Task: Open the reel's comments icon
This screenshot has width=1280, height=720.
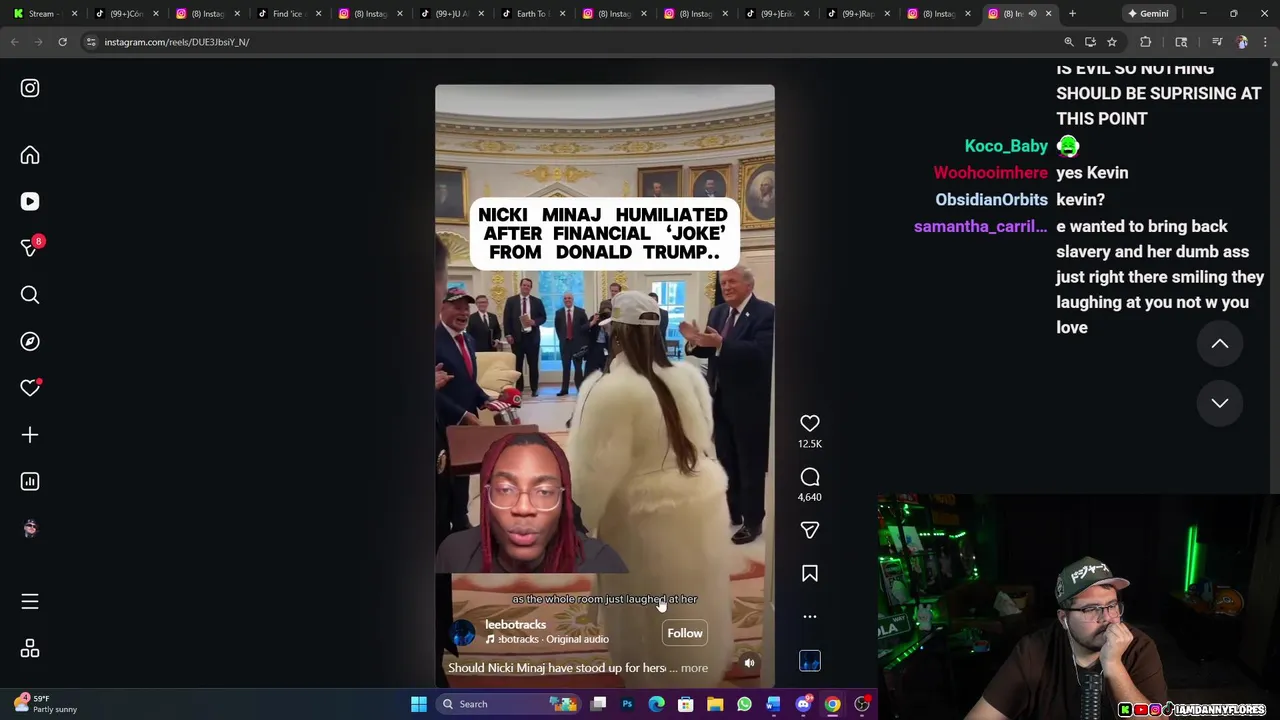Action: point(810,477)
